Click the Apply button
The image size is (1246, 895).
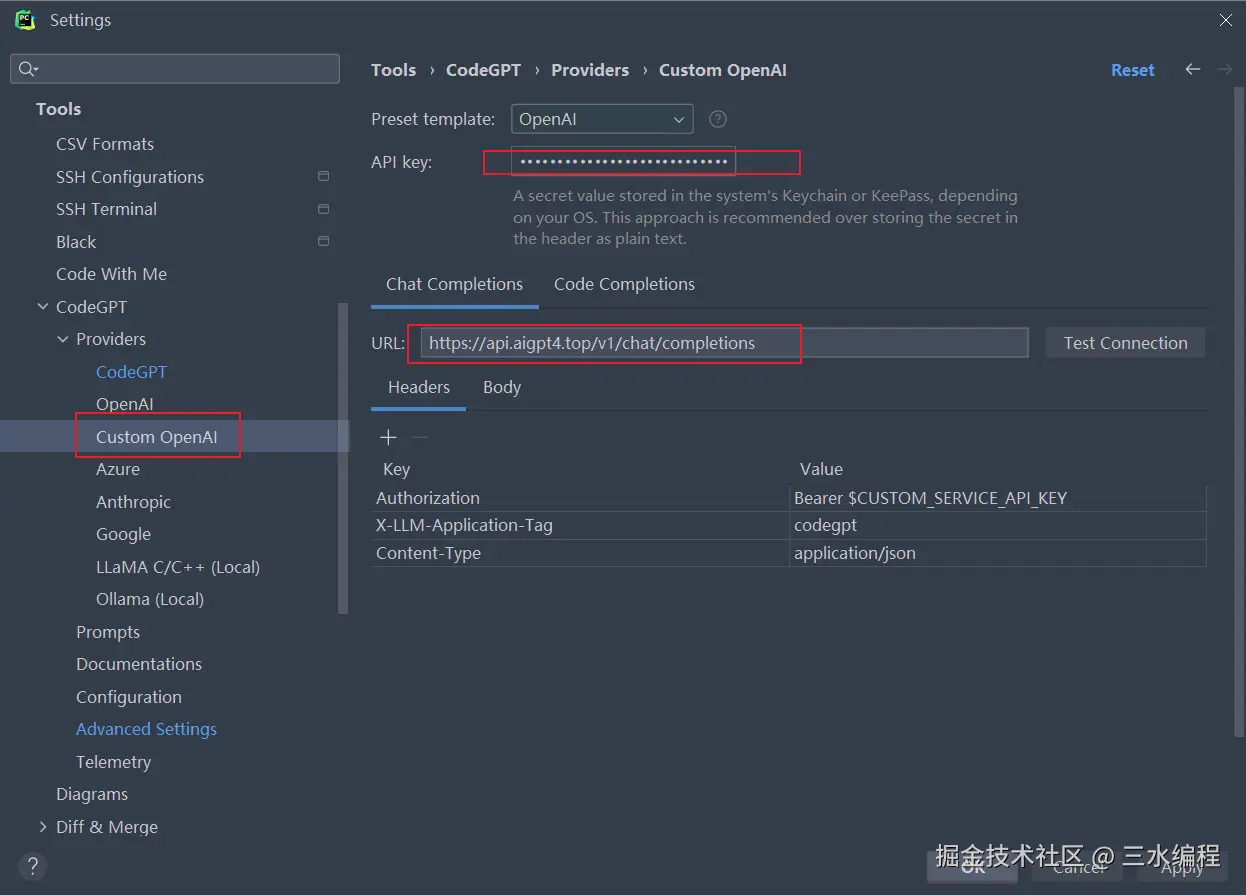1182,866
